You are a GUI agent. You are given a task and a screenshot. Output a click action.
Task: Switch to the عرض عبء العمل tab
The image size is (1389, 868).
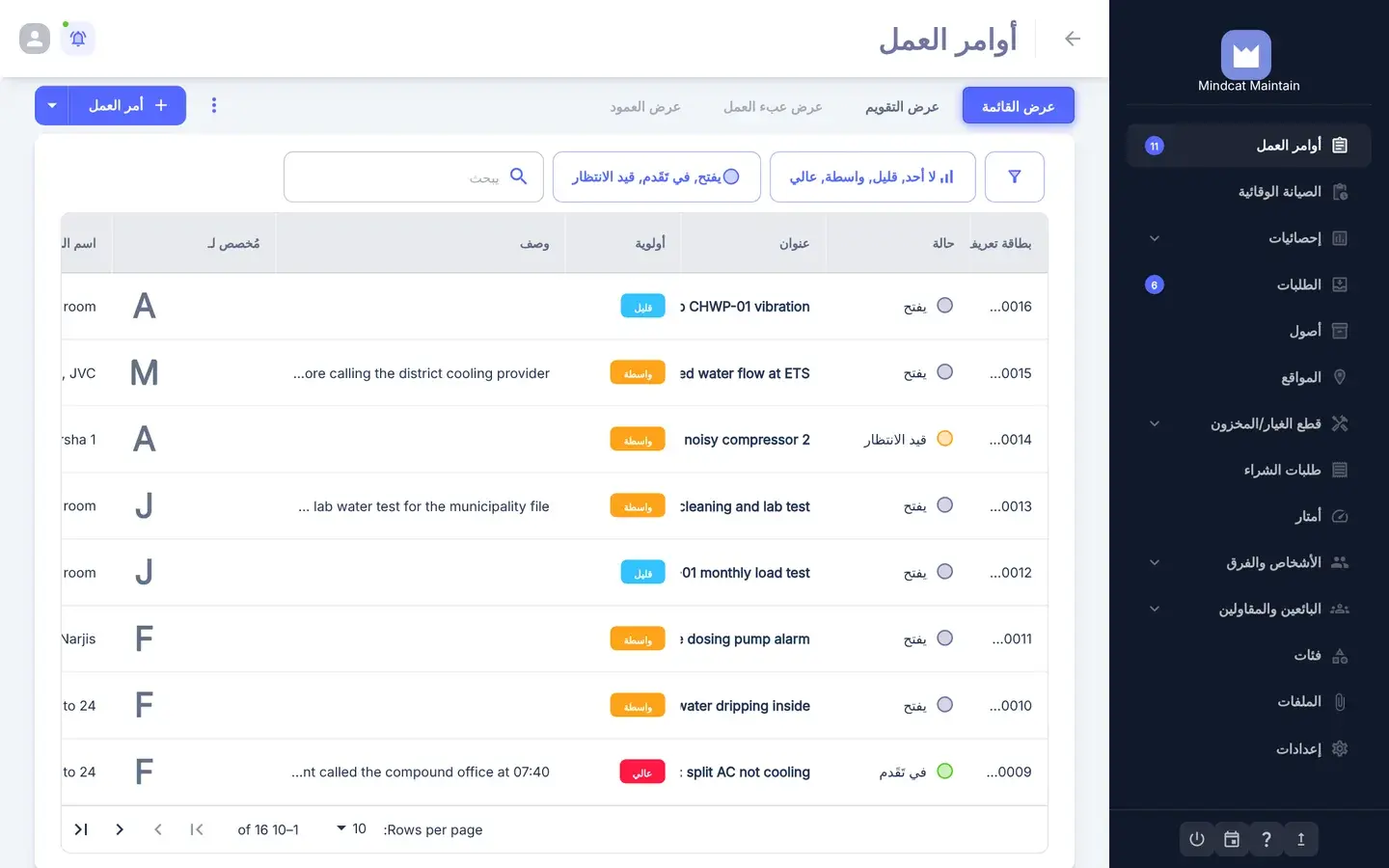point(773,106)
